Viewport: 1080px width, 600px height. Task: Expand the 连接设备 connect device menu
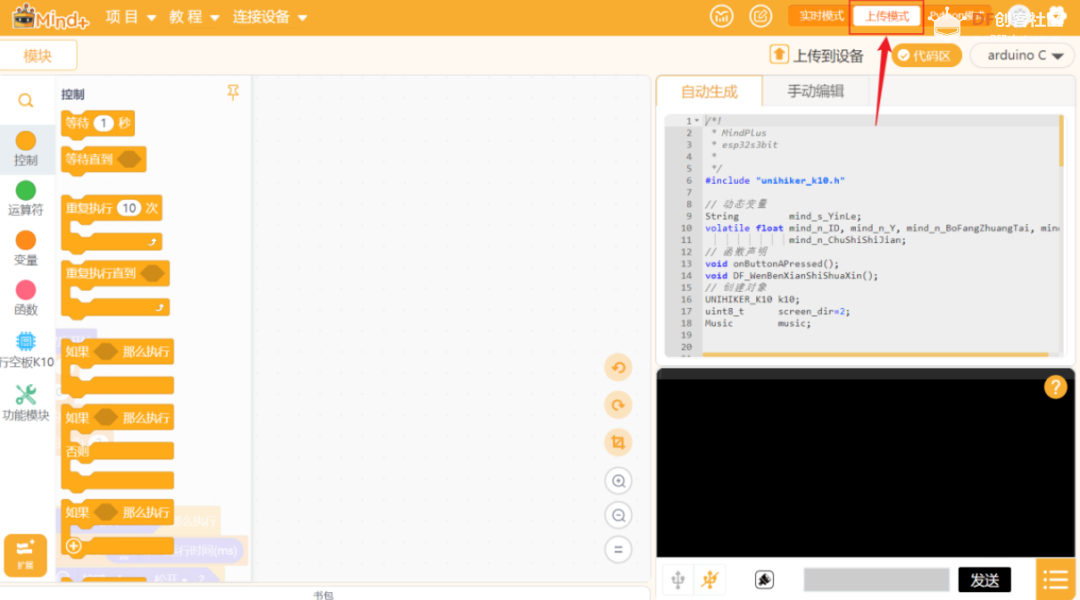(x=269, y=17)
